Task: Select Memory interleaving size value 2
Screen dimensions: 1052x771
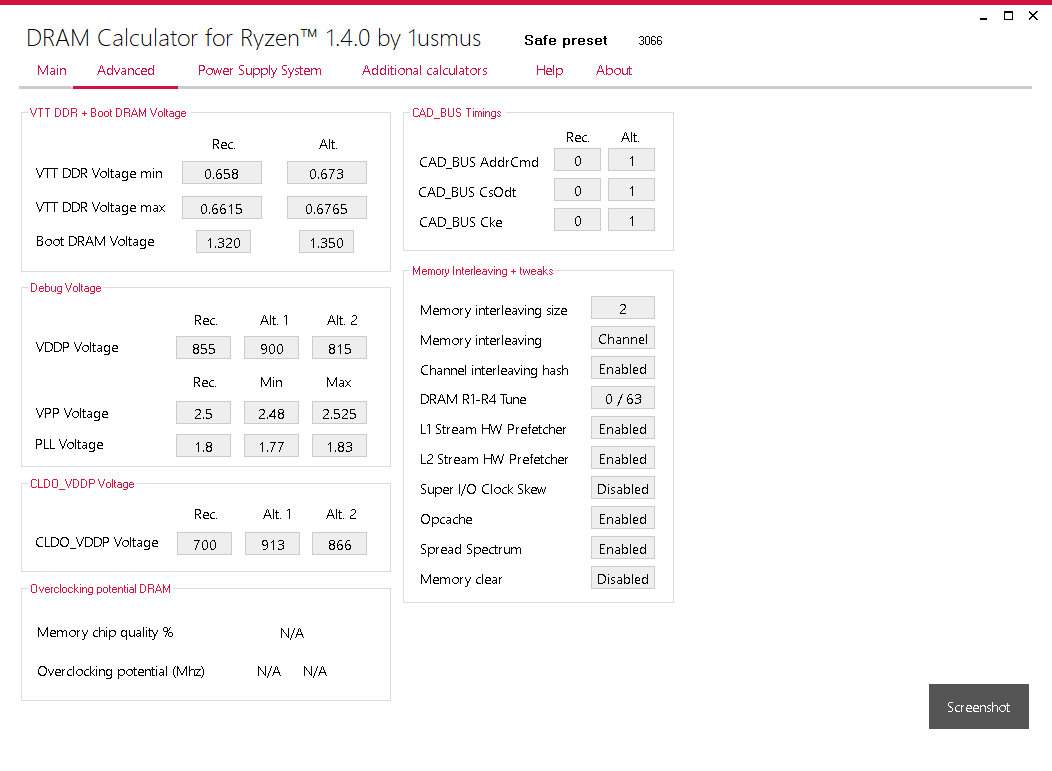Action: 623,308
